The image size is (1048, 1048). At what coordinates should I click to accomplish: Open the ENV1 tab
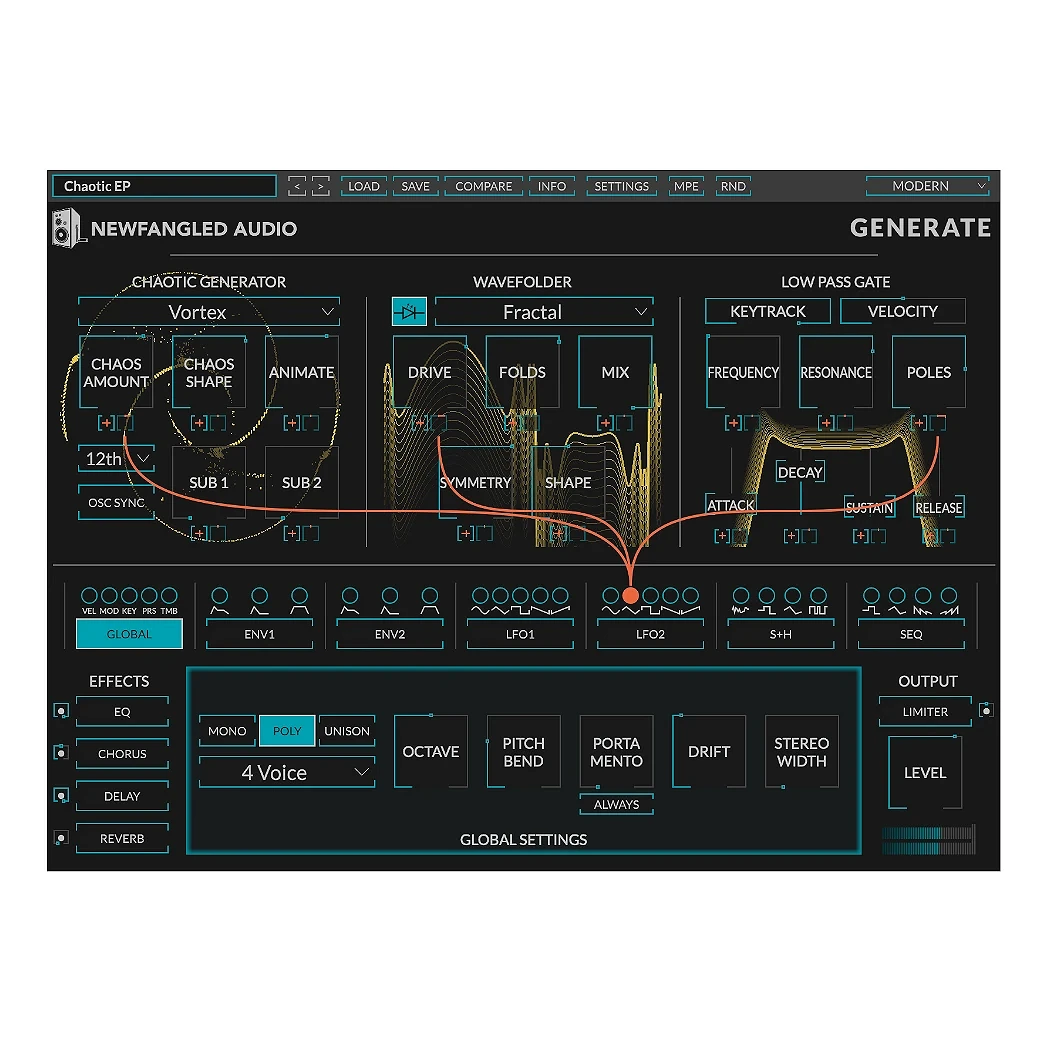(x=259, y=634)
